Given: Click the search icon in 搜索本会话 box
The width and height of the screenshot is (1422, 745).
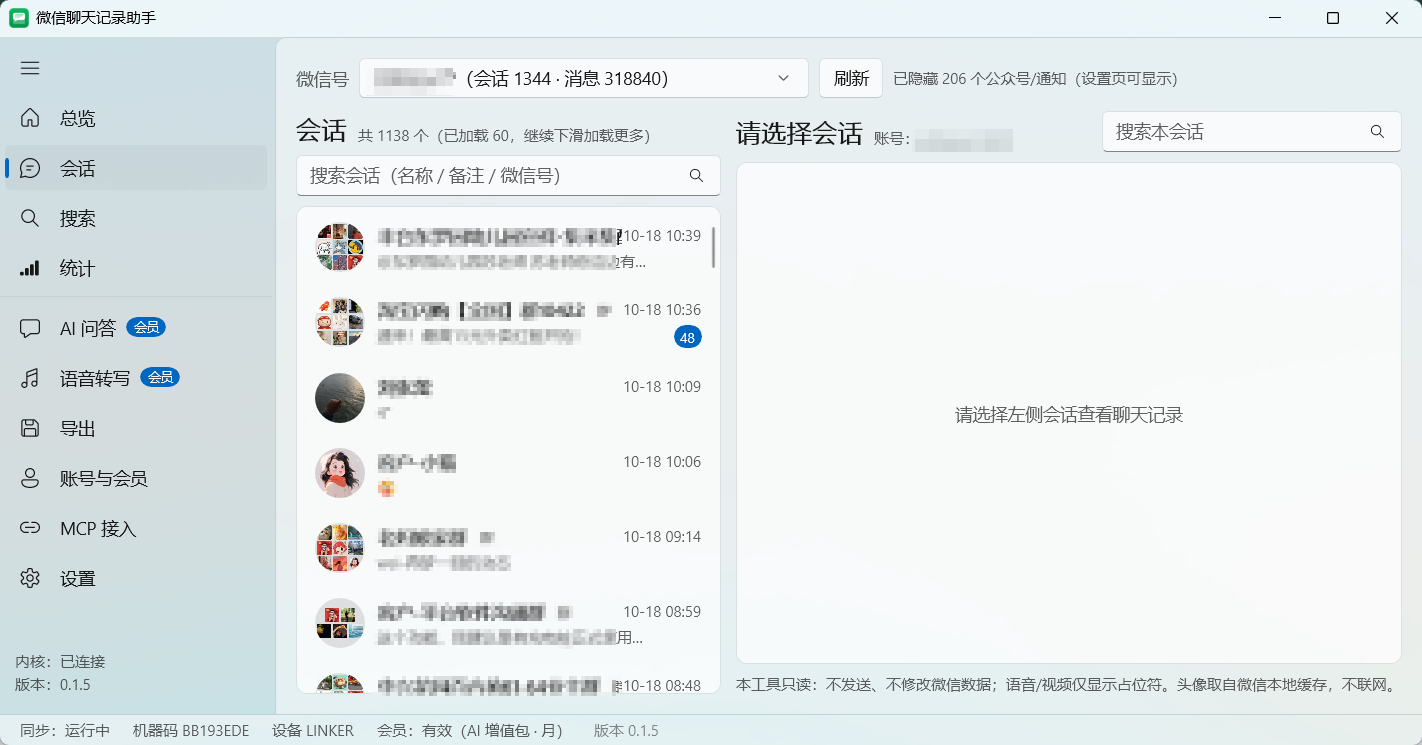Looking at the screenshot, I should click(1377, 132).
